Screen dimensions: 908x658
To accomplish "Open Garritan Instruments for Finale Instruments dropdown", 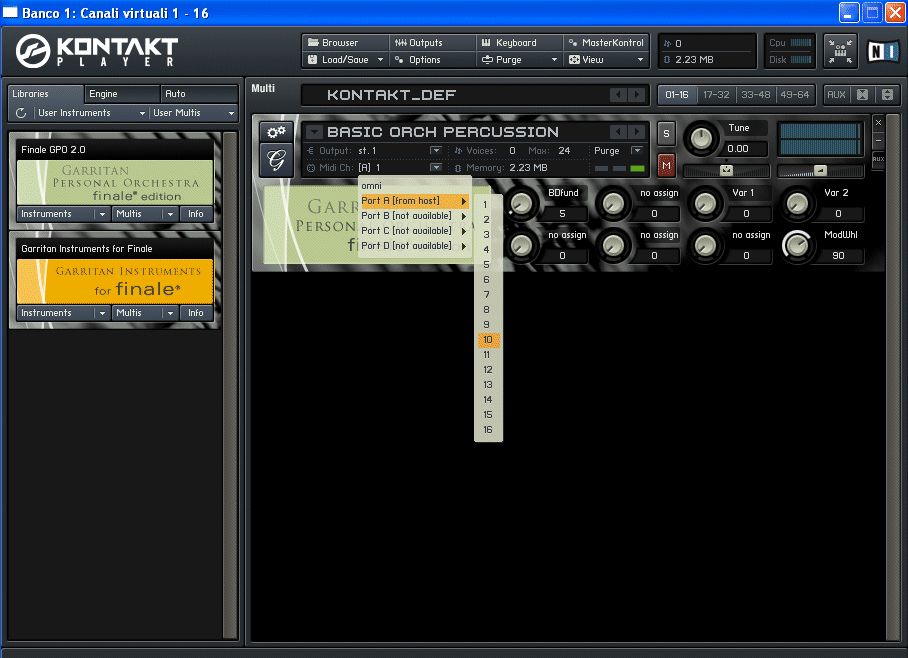I will [63, 313].
